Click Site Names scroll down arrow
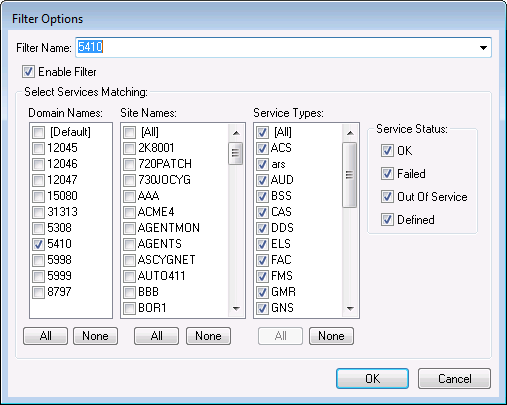Viewport: 507px width, 405px height. click(236, 308)
